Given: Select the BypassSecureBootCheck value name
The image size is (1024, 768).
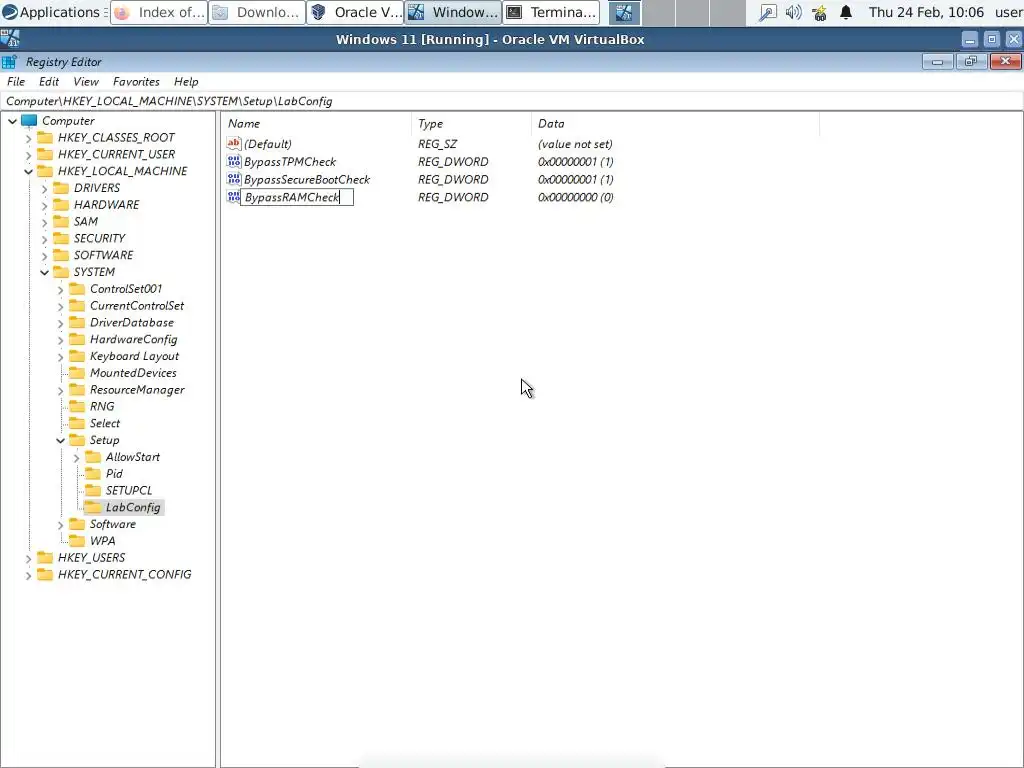Looking at the screenshot, I should (x=307, y=180).
